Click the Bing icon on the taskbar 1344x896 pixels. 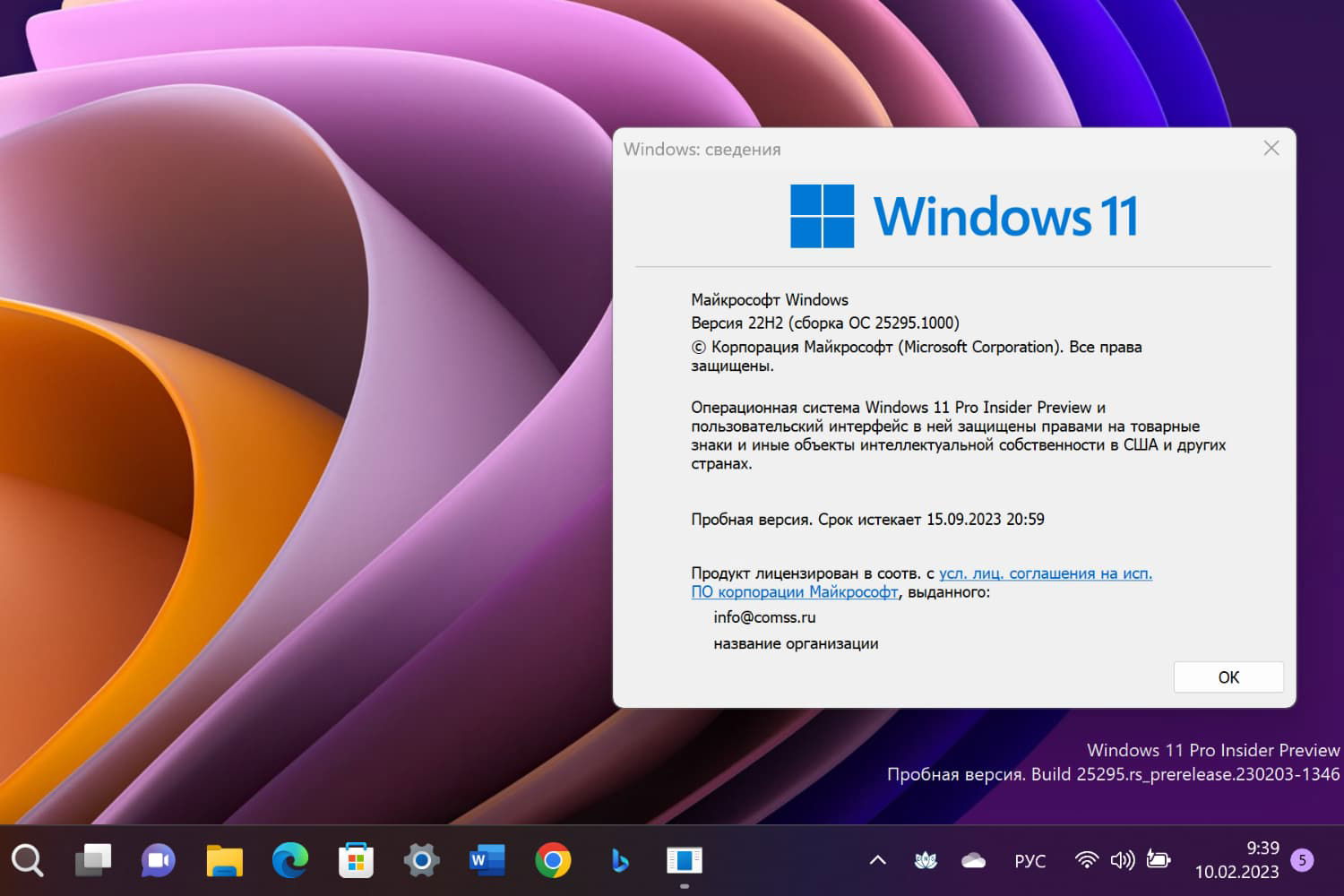pyautogui.click(x=618, y=860)
